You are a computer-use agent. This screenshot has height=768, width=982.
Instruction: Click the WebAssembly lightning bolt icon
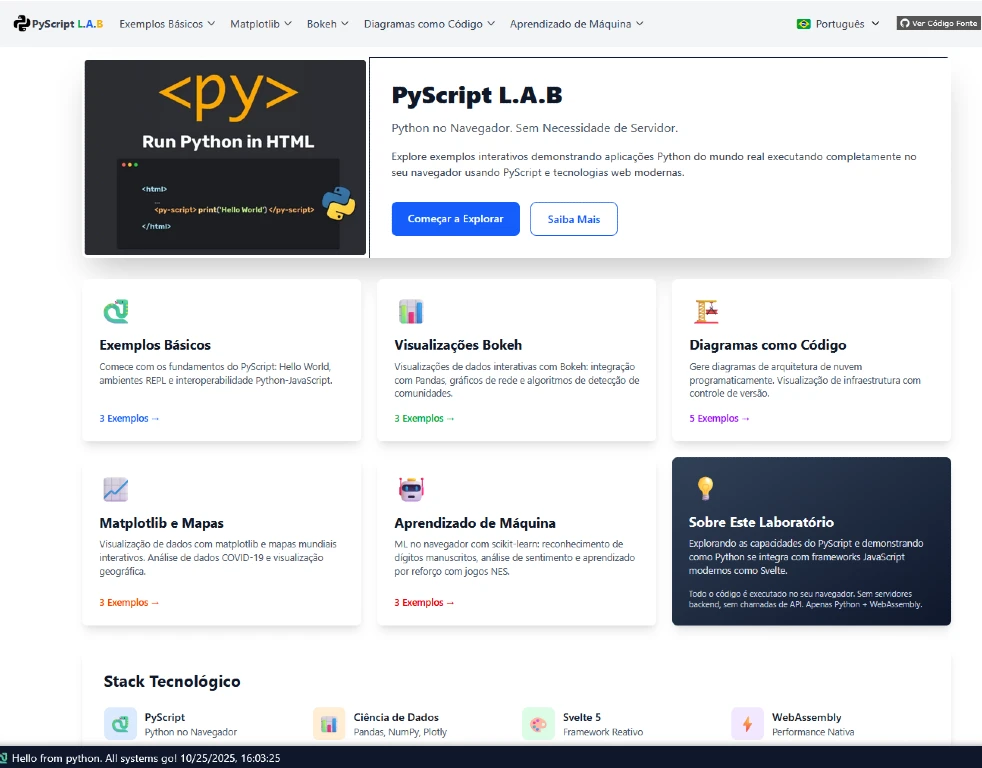click(747, 724)
